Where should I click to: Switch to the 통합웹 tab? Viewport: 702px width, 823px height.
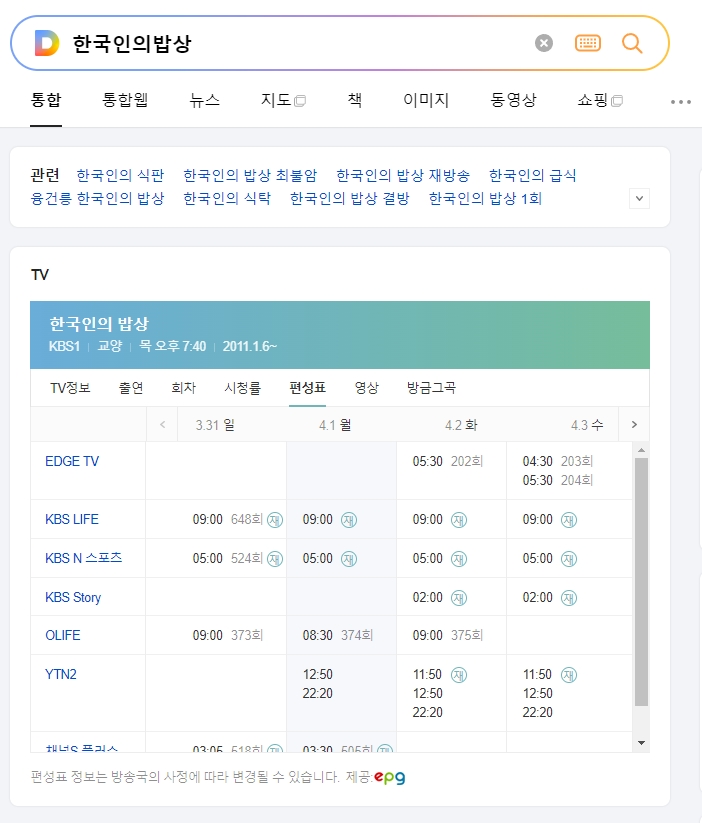tap(125, 100)
